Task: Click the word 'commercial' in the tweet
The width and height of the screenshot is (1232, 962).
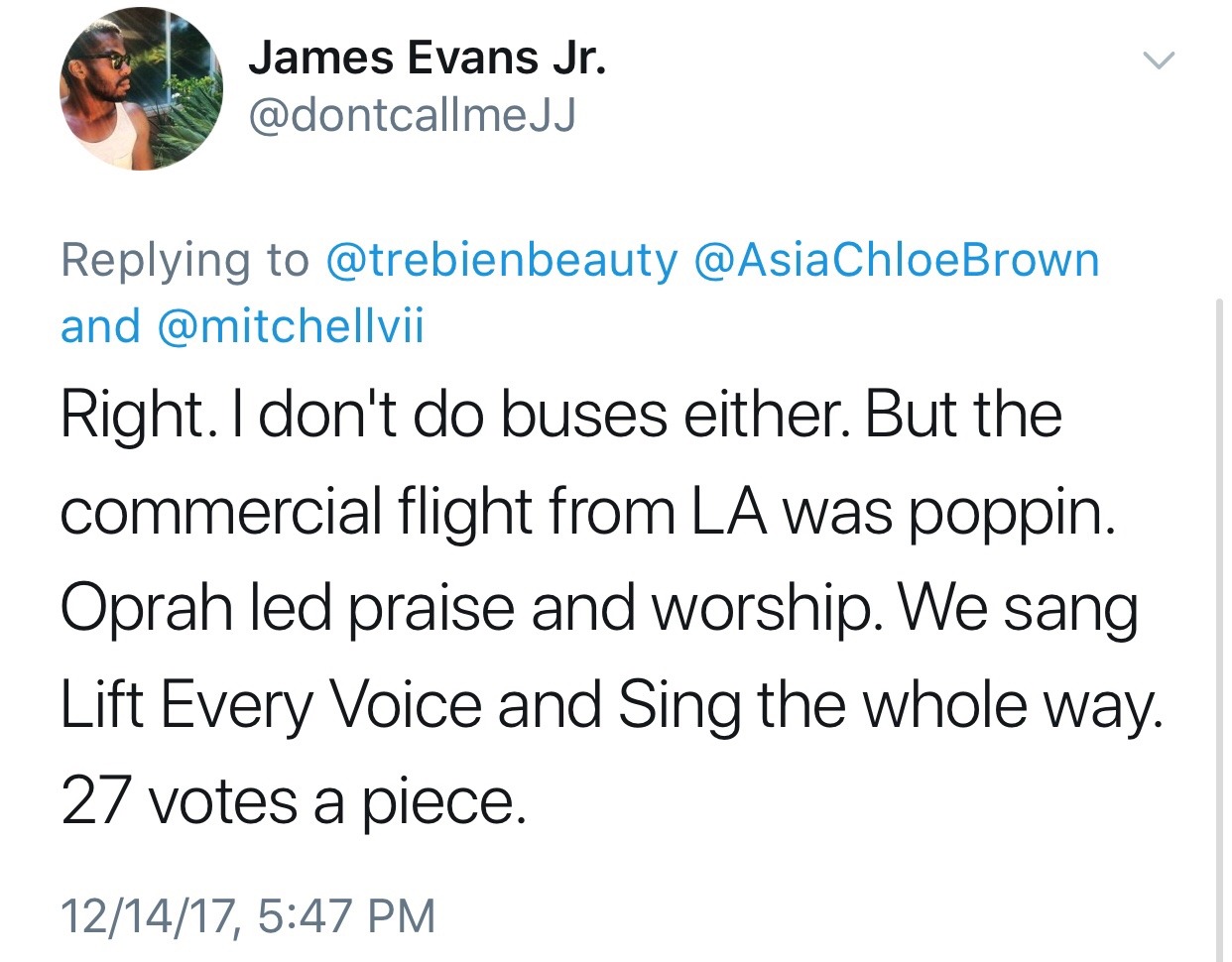Action: [221, 512]
